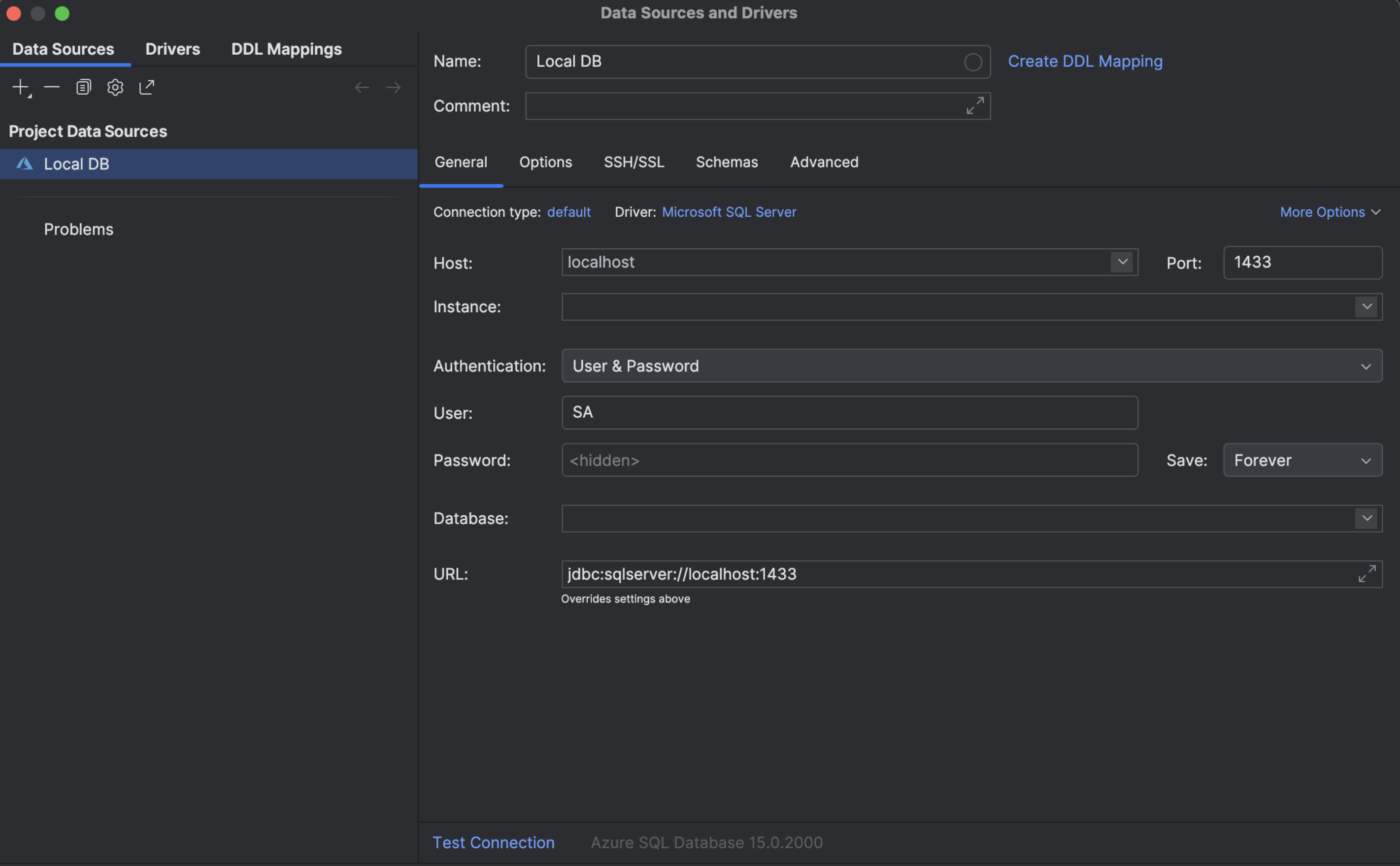
Task: Expand the URL field editor
Action: tap(1367, 574)
